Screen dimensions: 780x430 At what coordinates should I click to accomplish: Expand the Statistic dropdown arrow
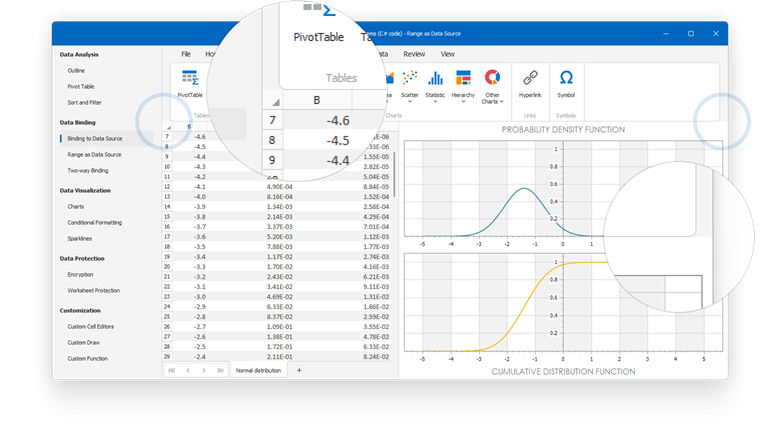435,102
